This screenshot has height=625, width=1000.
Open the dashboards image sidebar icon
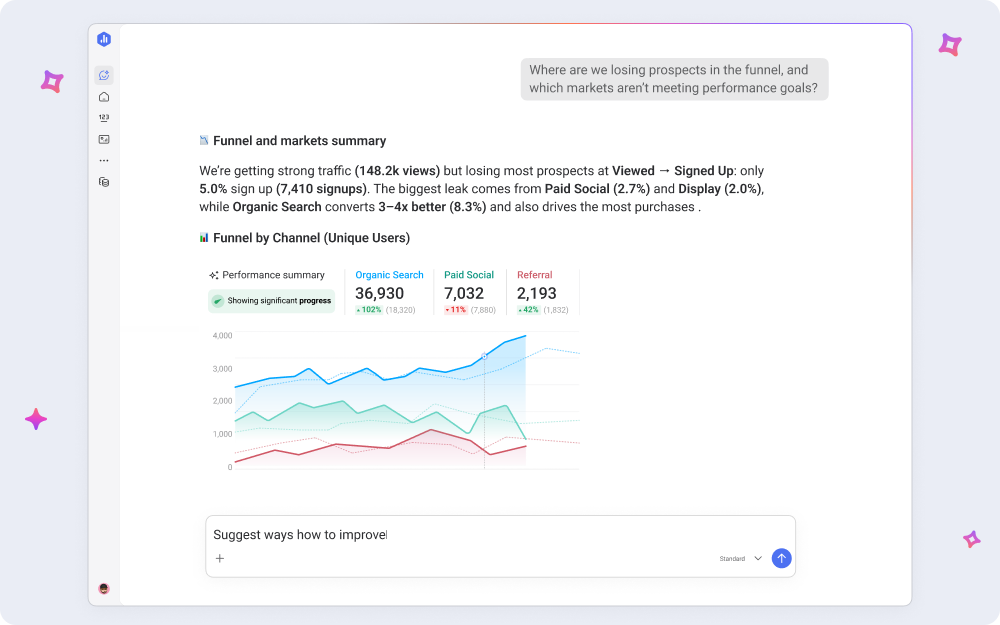104,139
